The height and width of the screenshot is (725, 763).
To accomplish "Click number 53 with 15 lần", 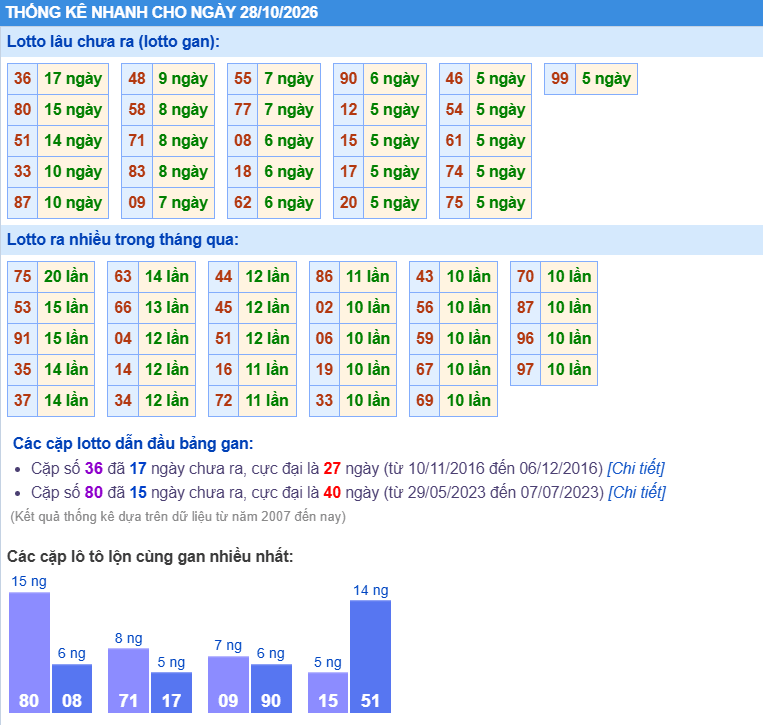I will pos(22,308).
